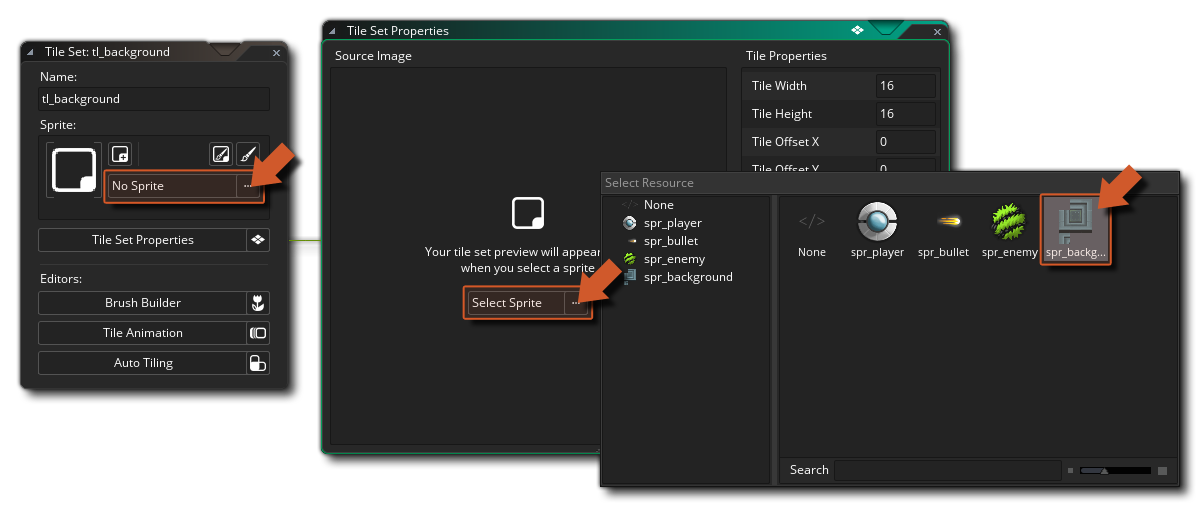The width and height of the screenshot is (1200, 507).
Task: Click the Brush Builder flower icon
Action: (x=258, y=303)
